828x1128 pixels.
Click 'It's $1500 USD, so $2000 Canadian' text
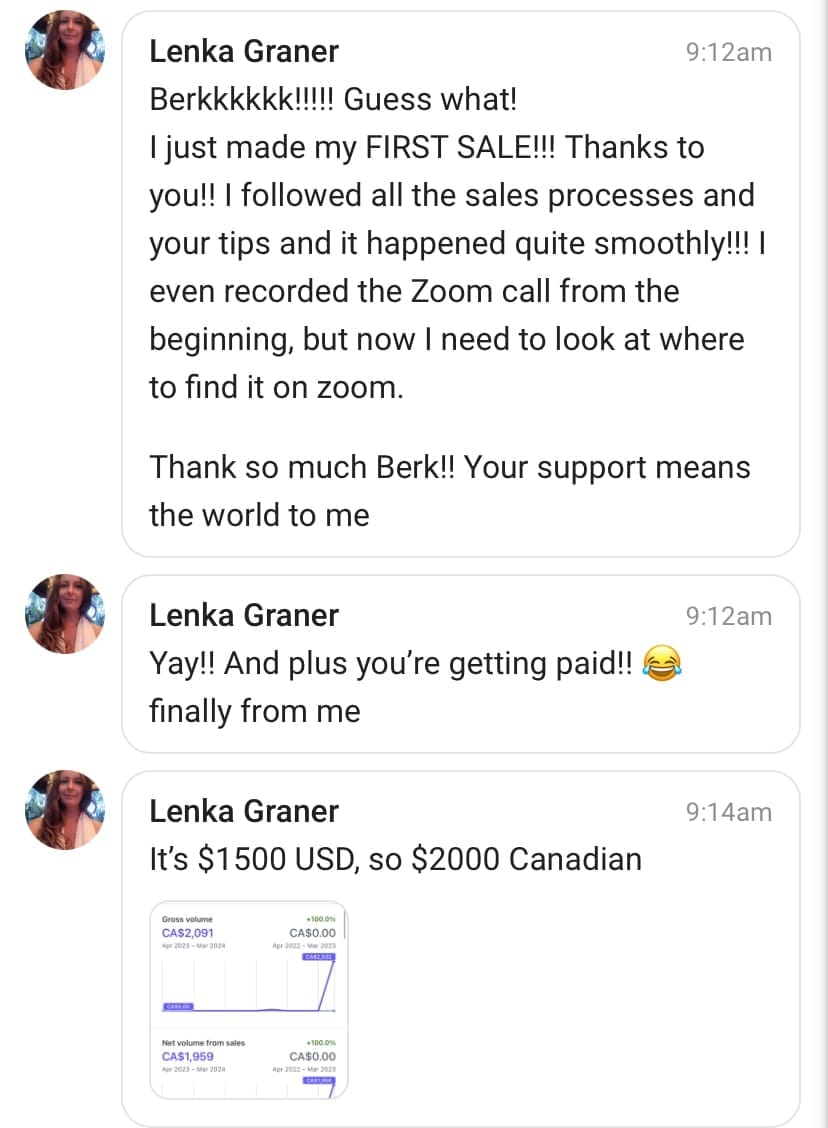(x=395, y=859)
